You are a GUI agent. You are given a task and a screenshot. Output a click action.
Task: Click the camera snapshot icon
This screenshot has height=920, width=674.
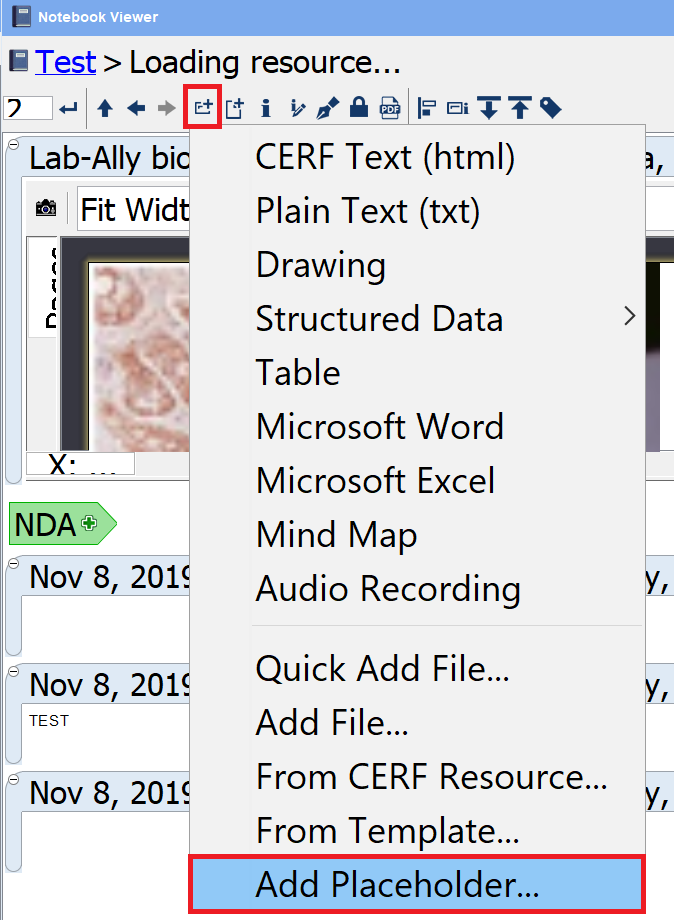[46, 209]
